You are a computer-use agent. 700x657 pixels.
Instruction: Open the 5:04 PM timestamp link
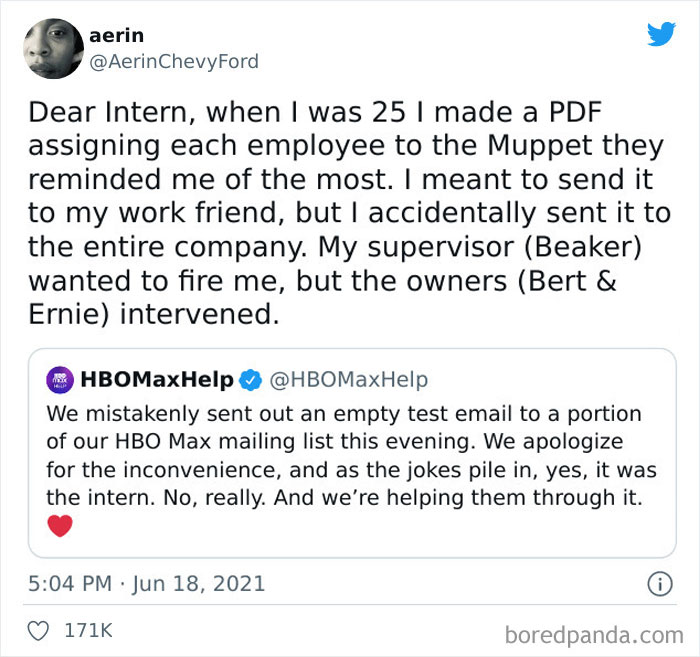click(x=68, y=584)
